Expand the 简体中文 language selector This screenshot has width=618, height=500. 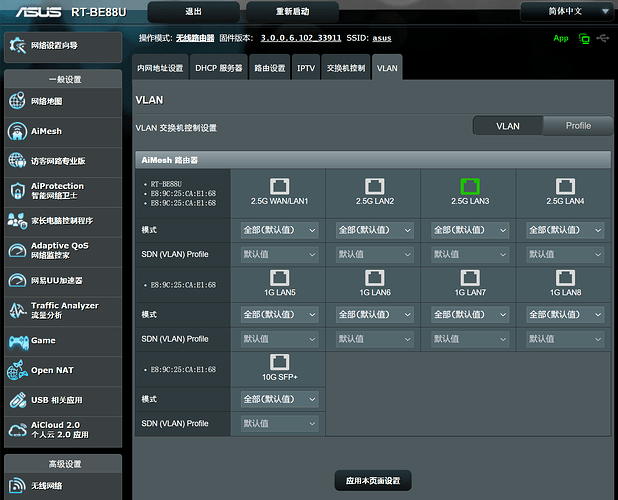(566, 12)
